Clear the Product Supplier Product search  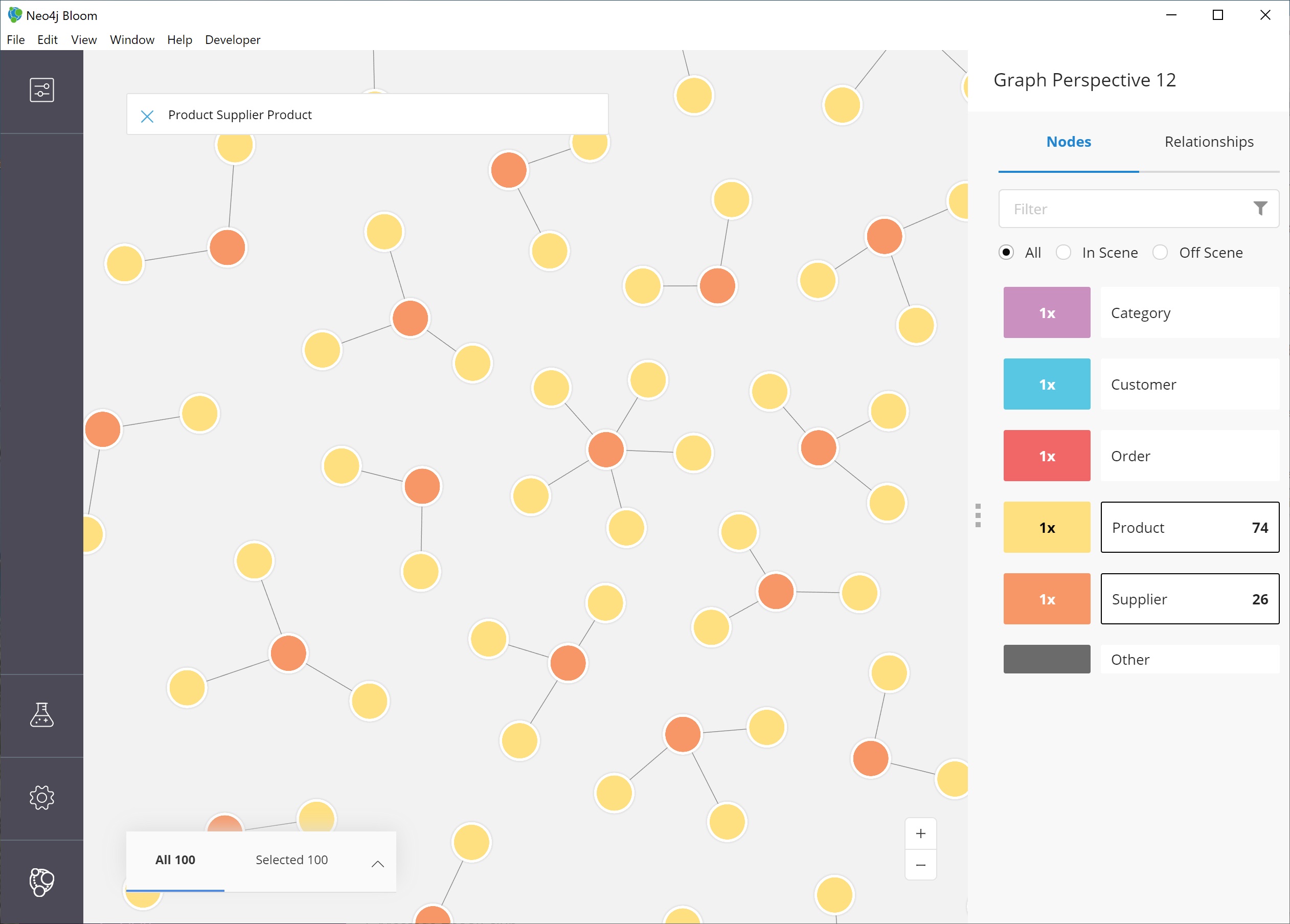147,116
